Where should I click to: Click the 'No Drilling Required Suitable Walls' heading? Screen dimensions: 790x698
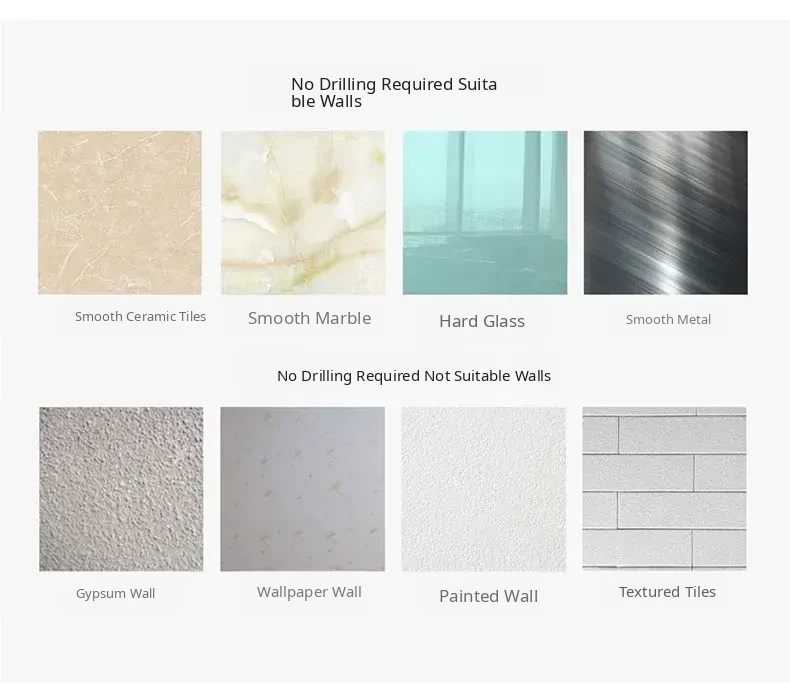tap(394, 93)
